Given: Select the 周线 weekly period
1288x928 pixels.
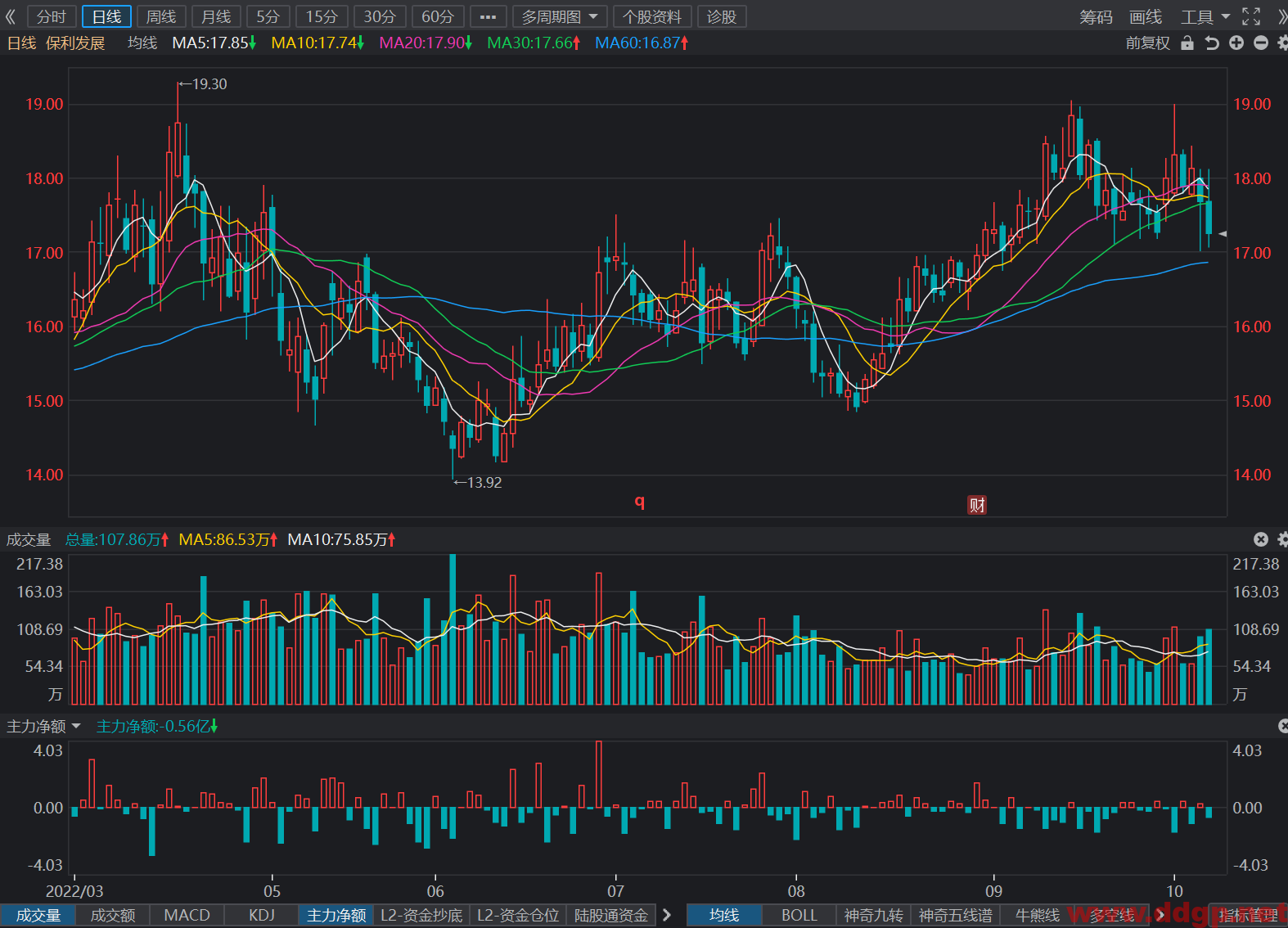Looking at the screenshot, I should (161, 16).
